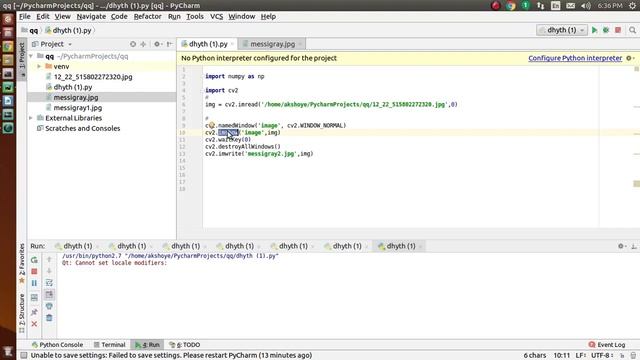The width and height of the screenshot is (640, 360).
Task: Select 12_22_515802272320.jpg in project tree
Action: click(93, 77)
